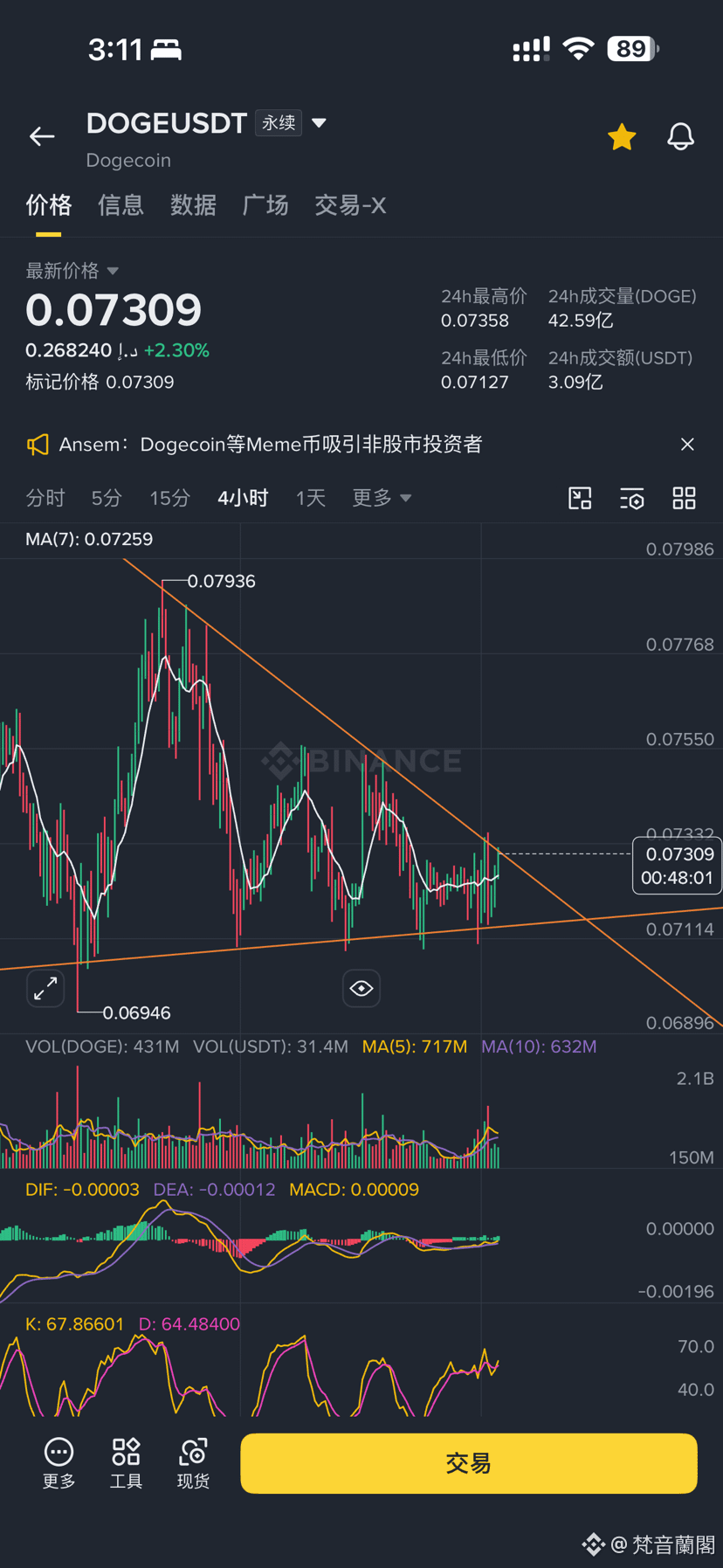Viewport: 723px width, 1568px height.
Task: Tap 24h最高价 0.07358 value
Action: pyautogui.click(x=475, y=321)
